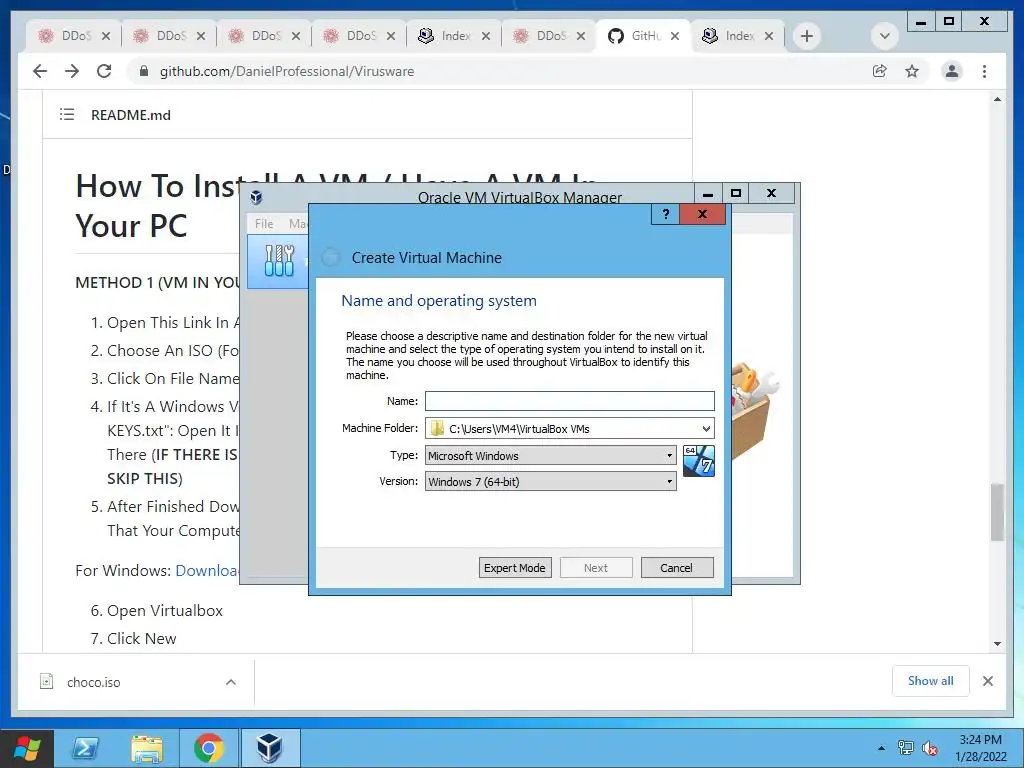Screen dimensions: 1024x768
Task: Click the network tray icon
Action: 906,748
